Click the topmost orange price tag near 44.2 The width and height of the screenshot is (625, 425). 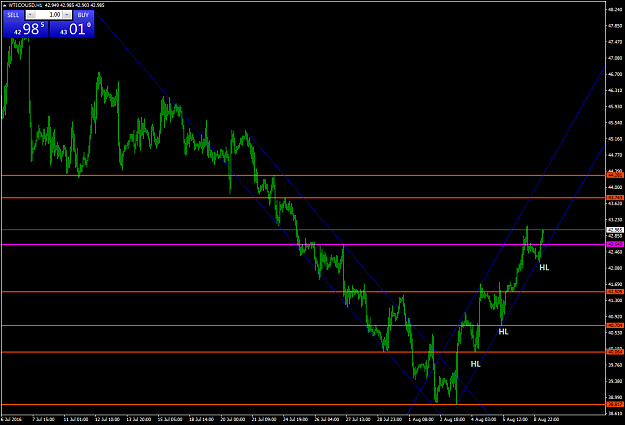(x=615, y=175)
